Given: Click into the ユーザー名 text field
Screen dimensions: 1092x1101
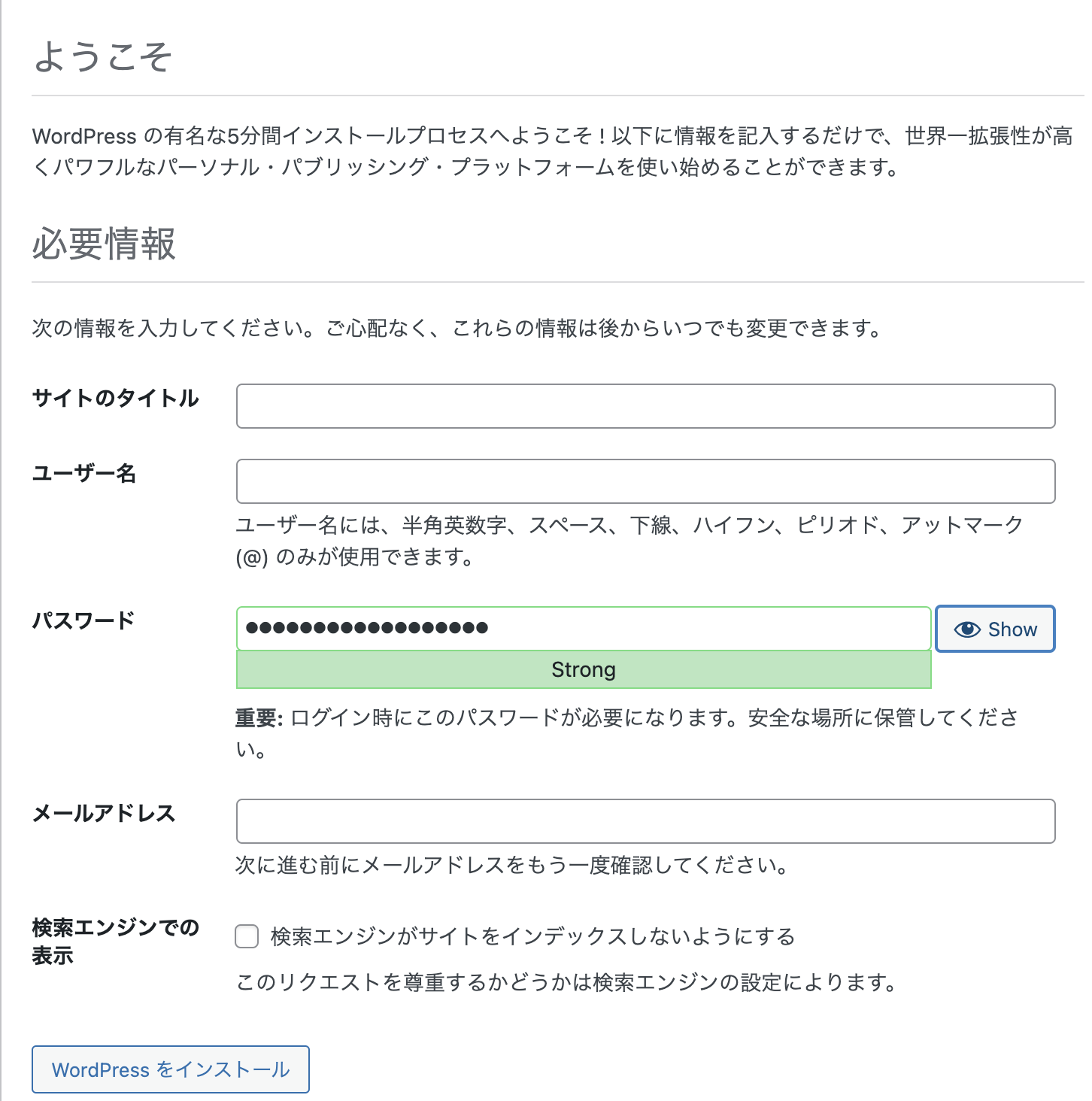Looking at the screenshot, I should click(645, 481).
